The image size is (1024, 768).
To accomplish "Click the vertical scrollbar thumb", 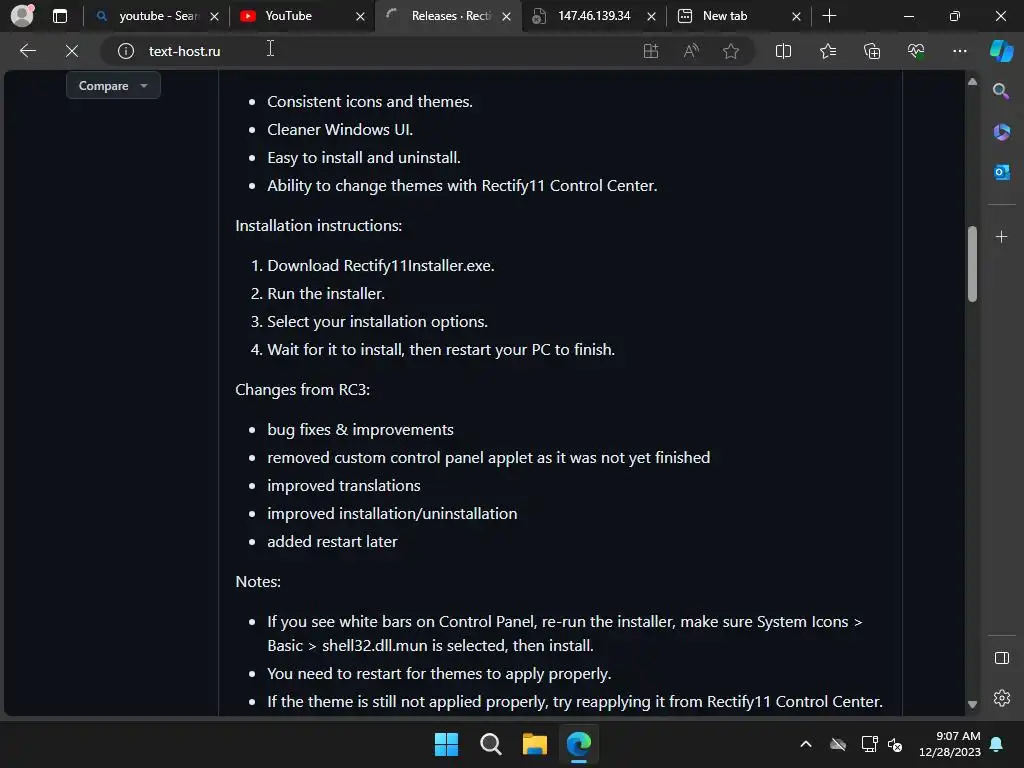I will (972, 264).
